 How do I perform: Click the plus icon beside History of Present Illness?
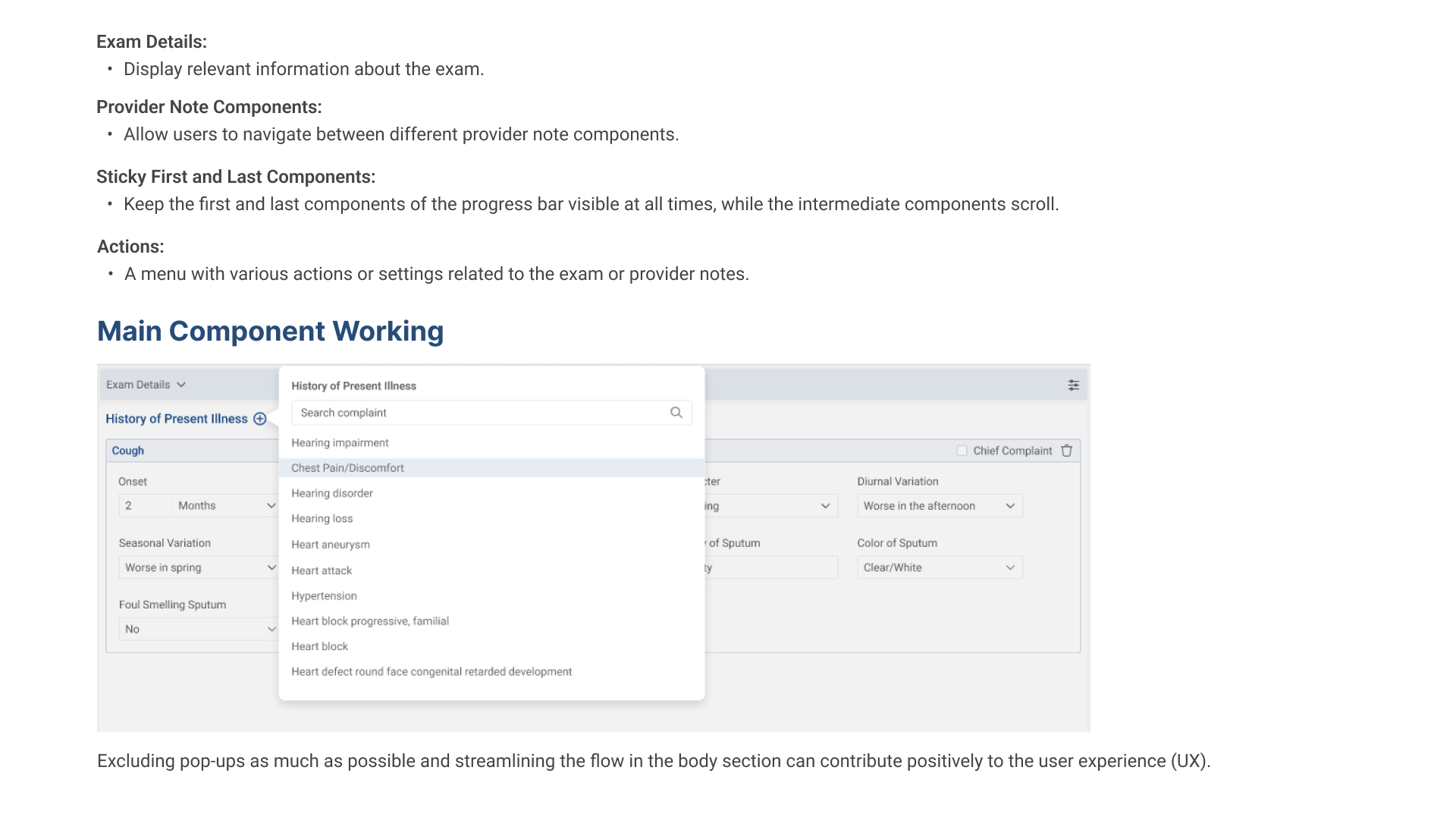260,419
